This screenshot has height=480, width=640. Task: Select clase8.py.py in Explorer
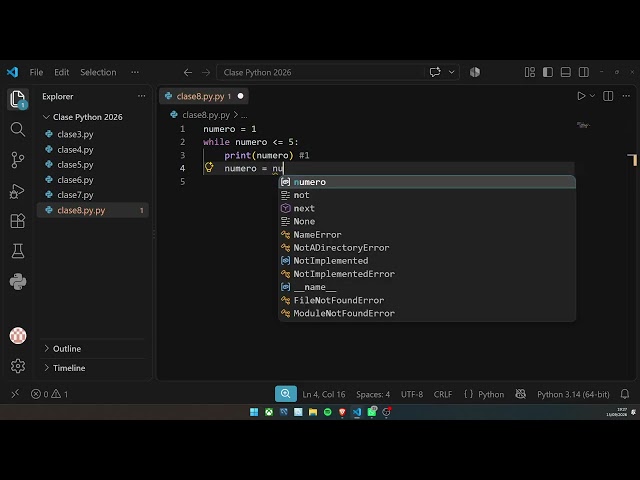[93, 210]
